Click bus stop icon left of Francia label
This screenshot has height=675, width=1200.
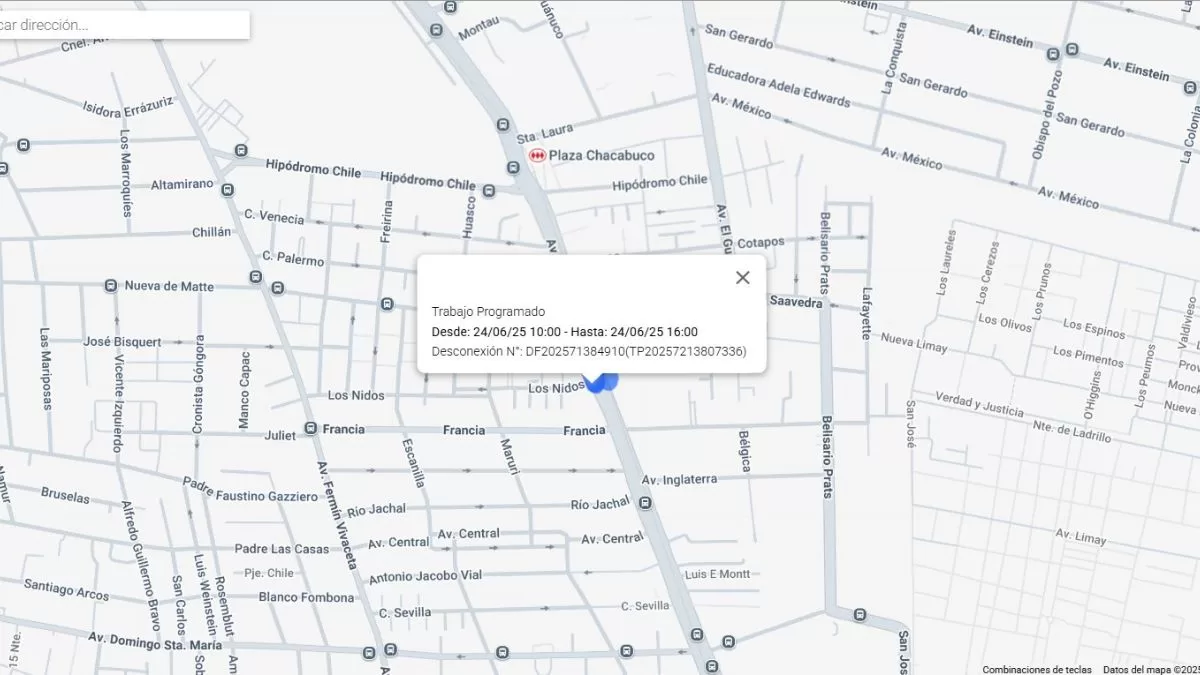[310, 428]
